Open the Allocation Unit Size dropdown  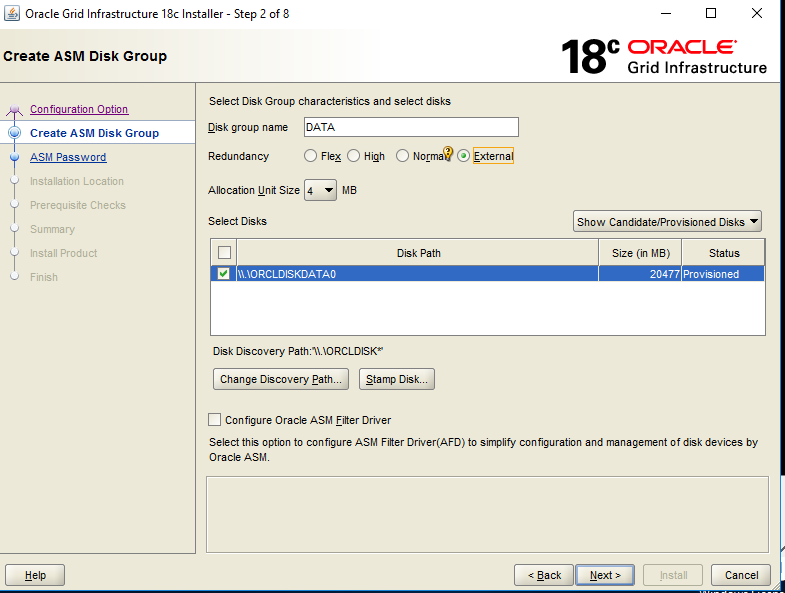pyautogui.click(x=320, y=190)
